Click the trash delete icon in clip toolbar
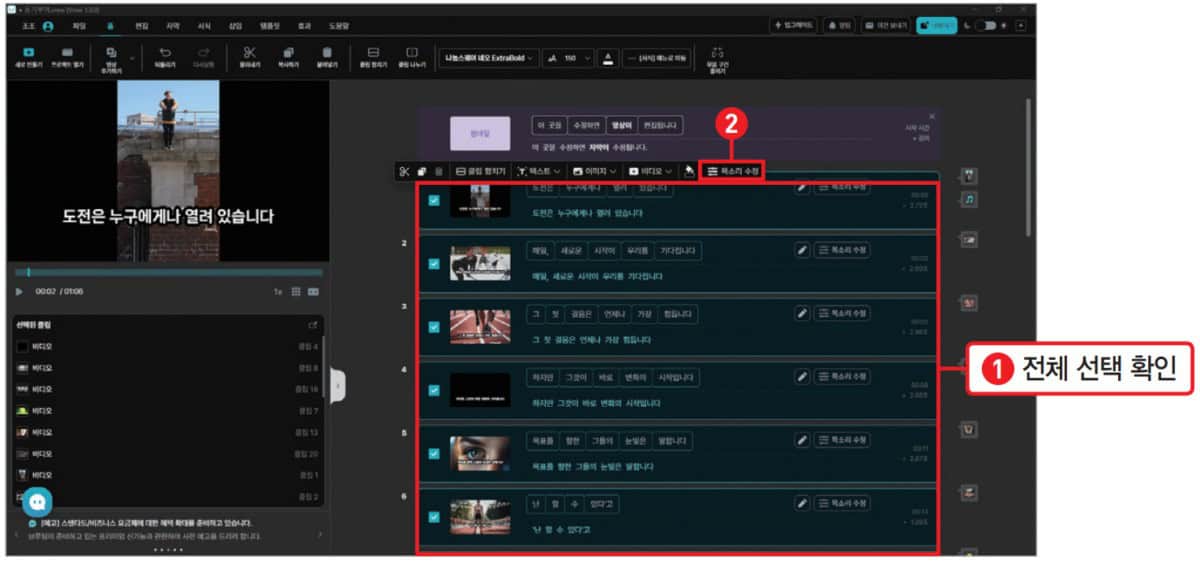This screenshot has width=1200, height=565. (438, 172)
